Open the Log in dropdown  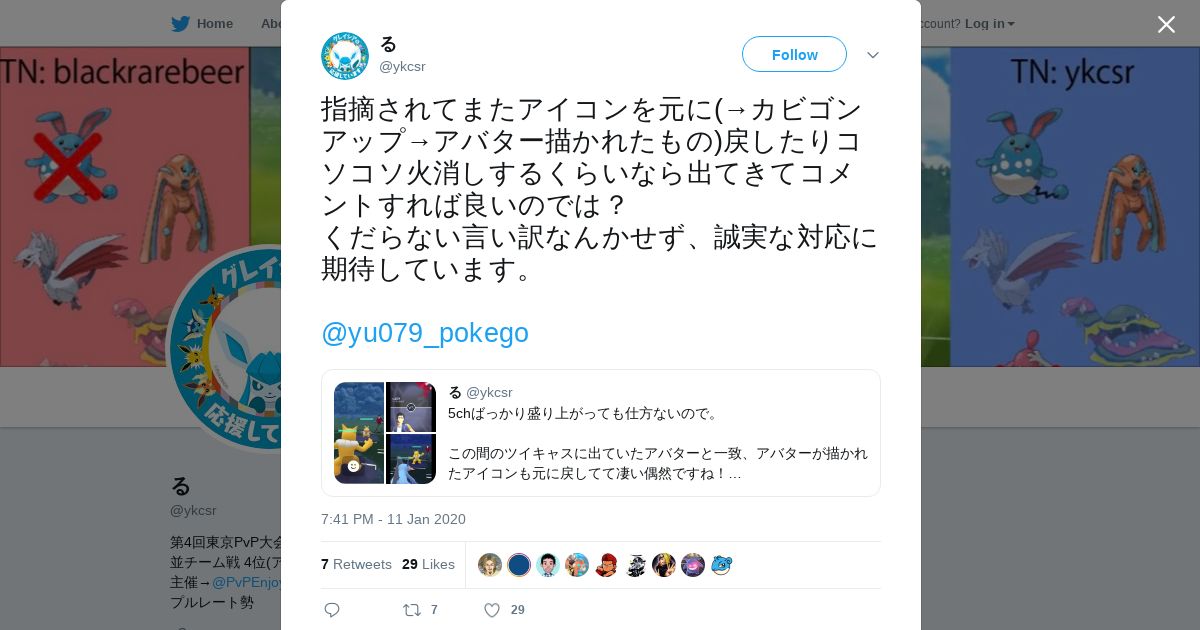click(990, 23)
